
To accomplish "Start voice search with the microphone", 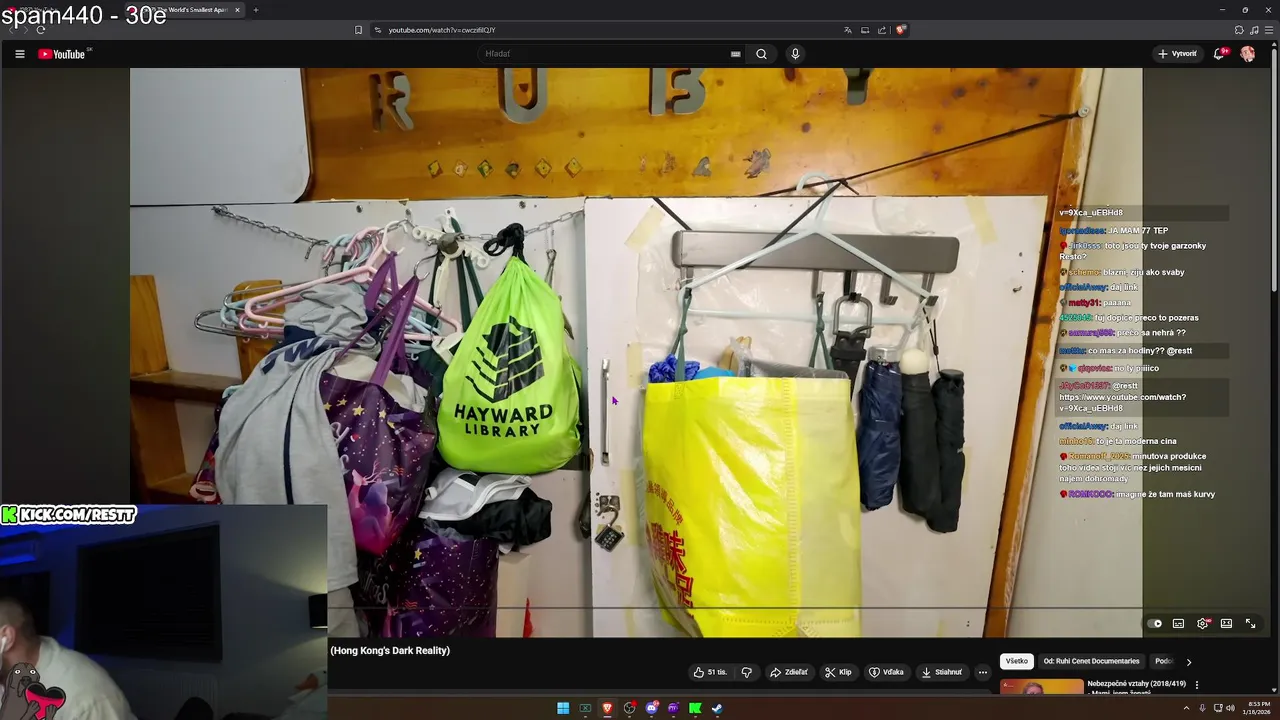I will coord(795,54).
